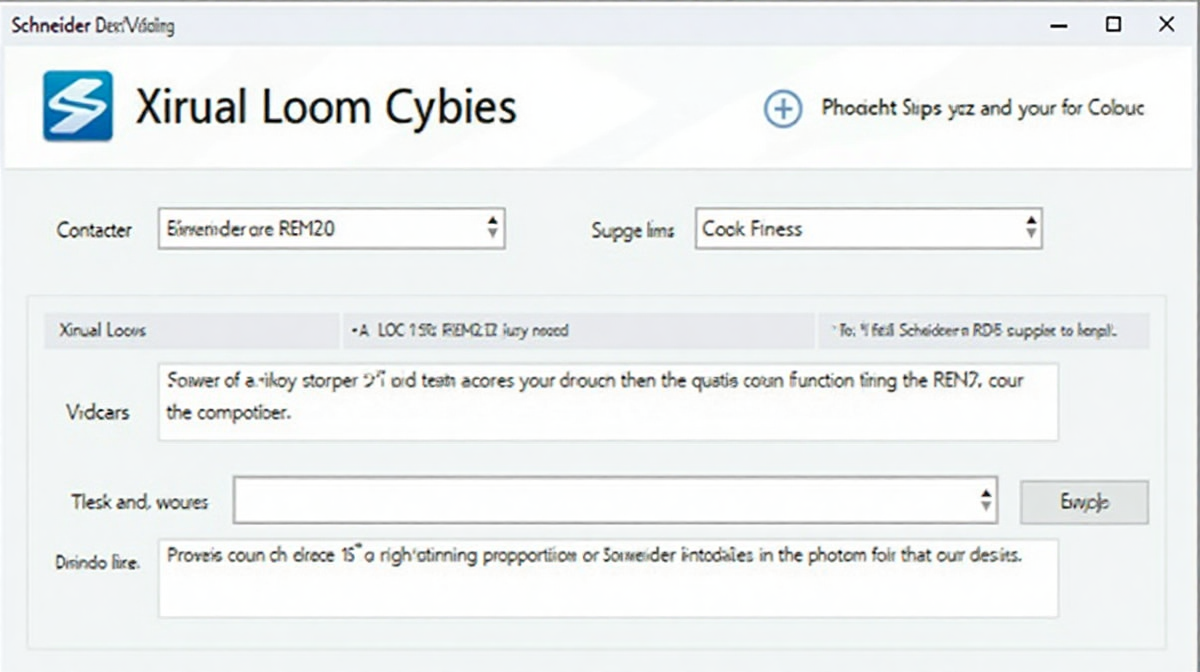Select the Schneider RDB supplier column header
The image size is (1200, 672).
(x=984, y=330)
